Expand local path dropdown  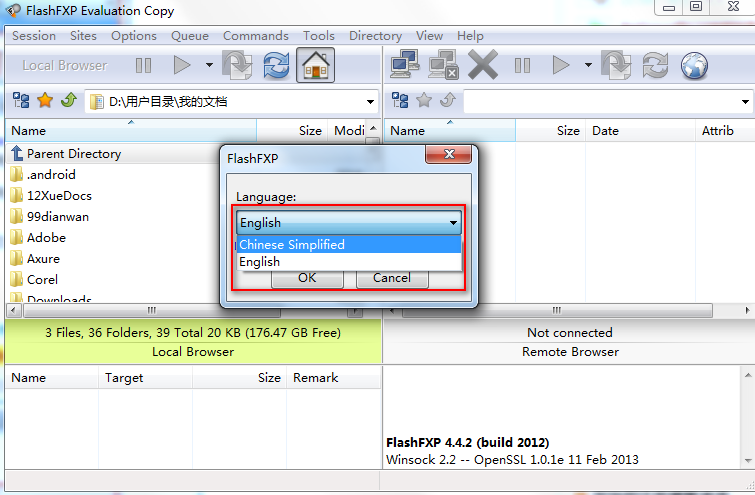coord(370,102)
